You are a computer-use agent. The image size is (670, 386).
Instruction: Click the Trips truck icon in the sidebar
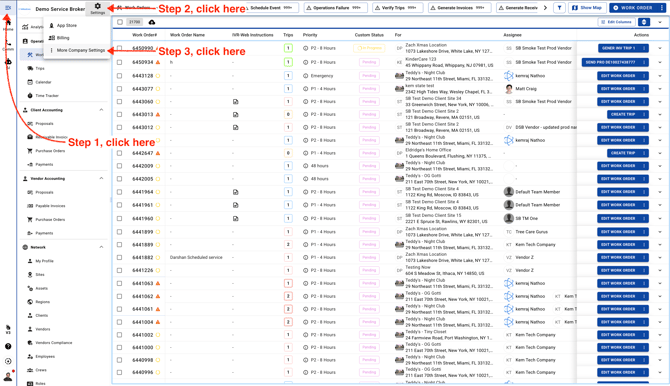click(30, 68)
